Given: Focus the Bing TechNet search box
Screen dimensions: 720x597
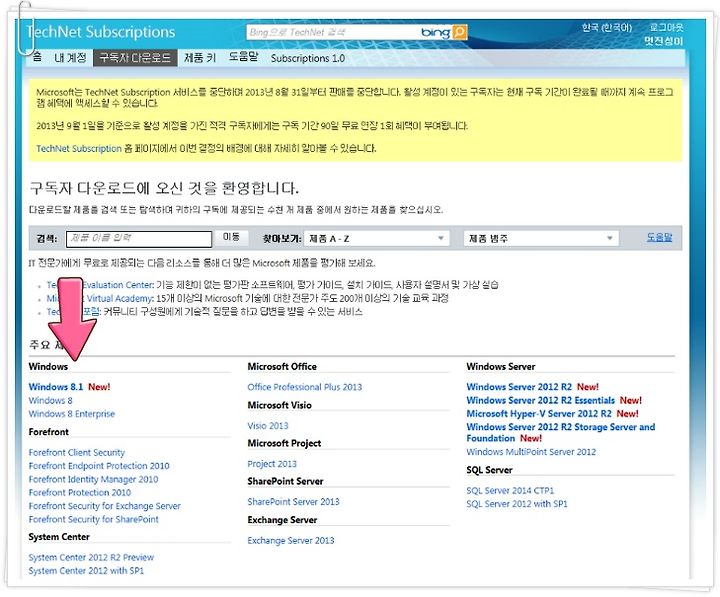Looking at the screenshot, I should coord(333,32).
